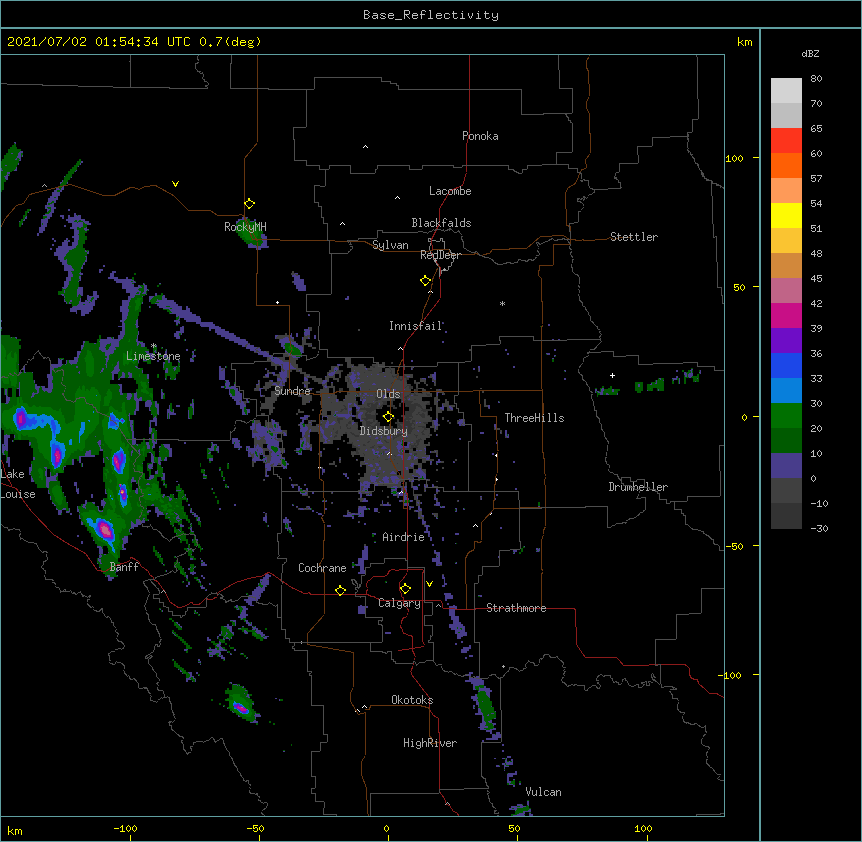Click the Ponoka town label

pyautogui.click(x=480, y=136)
